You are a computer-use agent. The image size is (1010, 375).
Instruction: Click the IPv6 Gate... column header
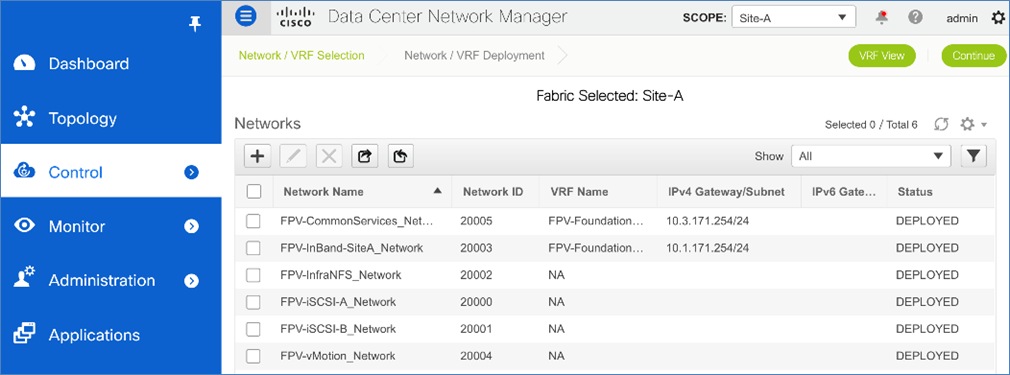pyautogui.click(x=844, y=191)
